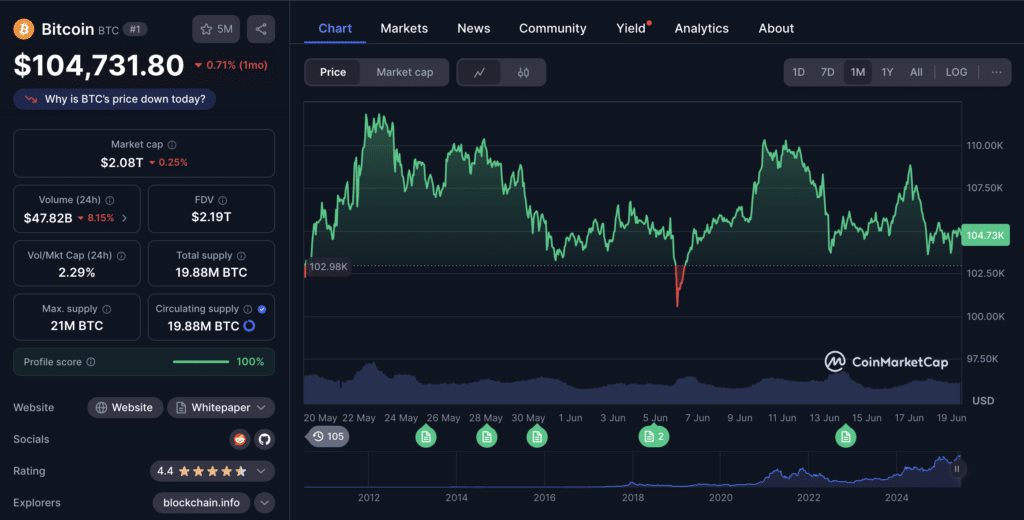
Task: Select the Market cap chart toggle
Action: click(x=404, y=73)
